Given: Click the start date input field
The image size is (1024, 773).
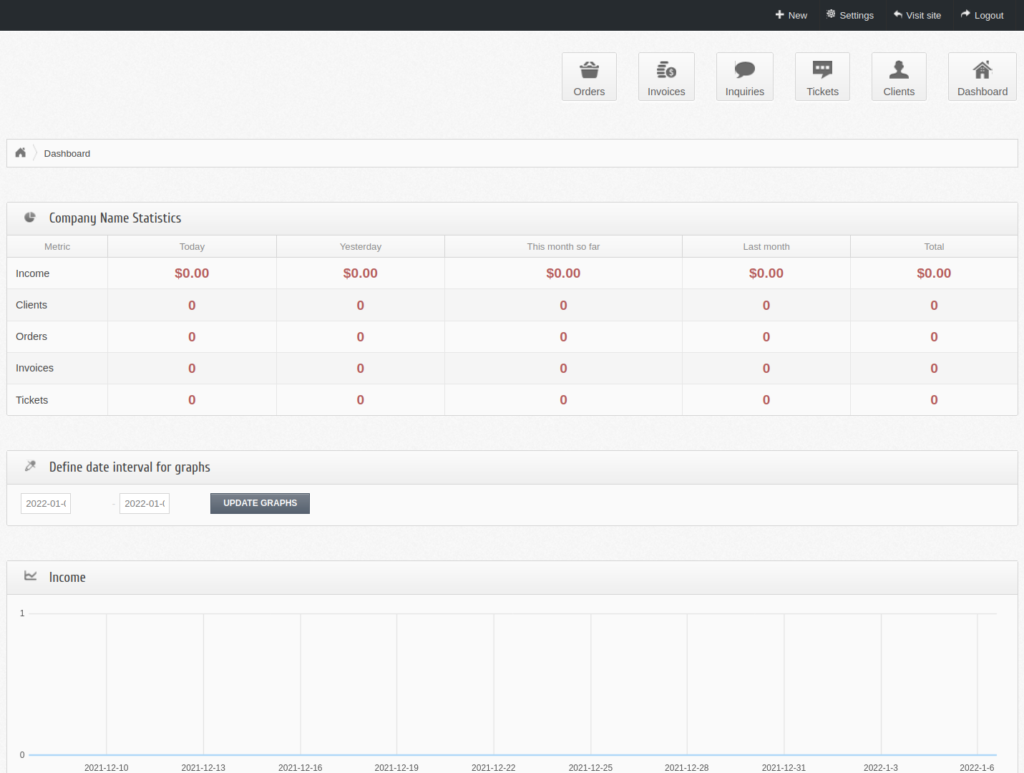Looking at the screenshot, I should 46,503.
